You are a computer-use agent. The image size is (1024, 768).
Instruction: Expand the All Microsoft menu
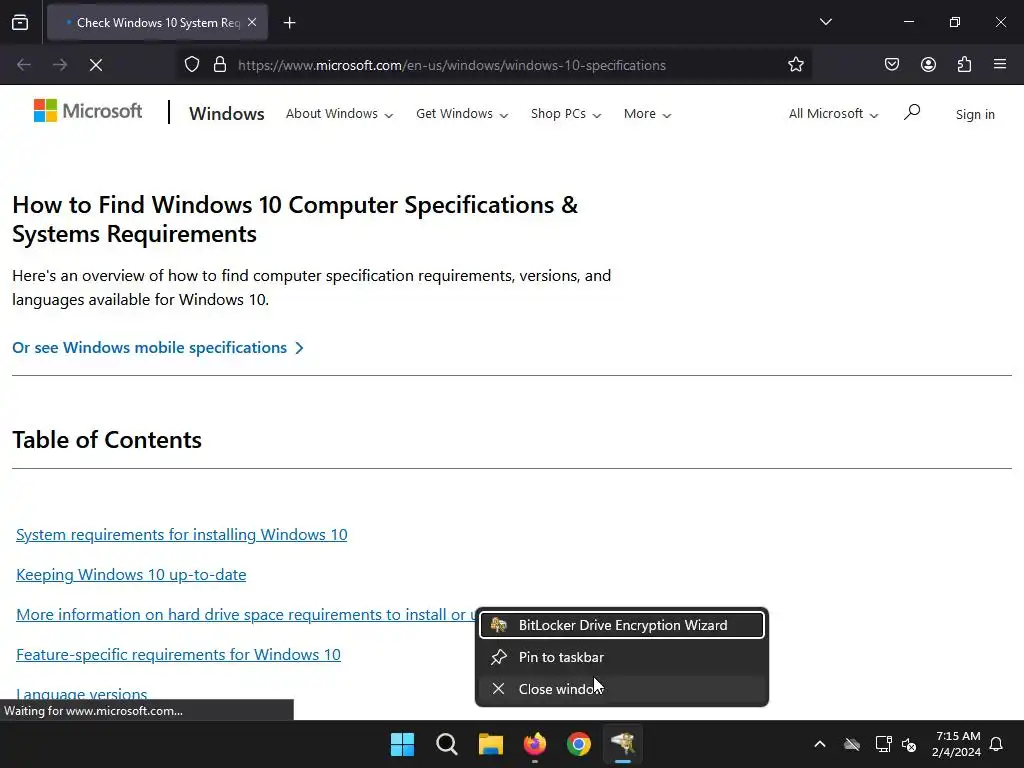click(833, 114)
